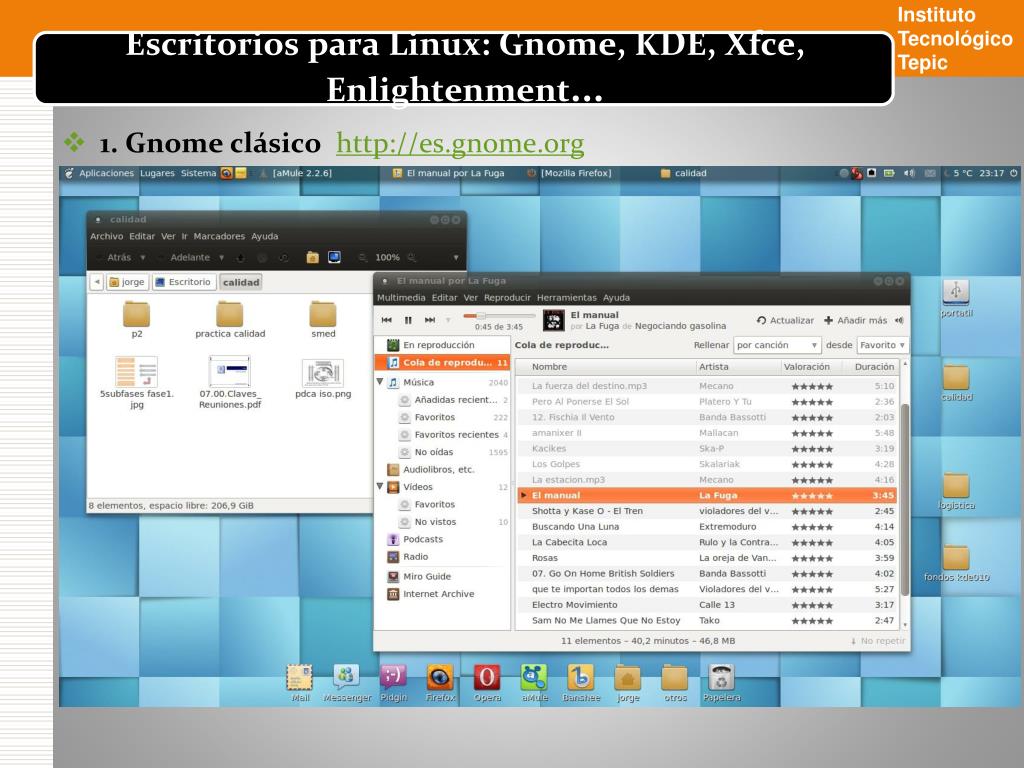Click star rating for Electro Movimiento
1024x768 pixels.
point(812,605)
